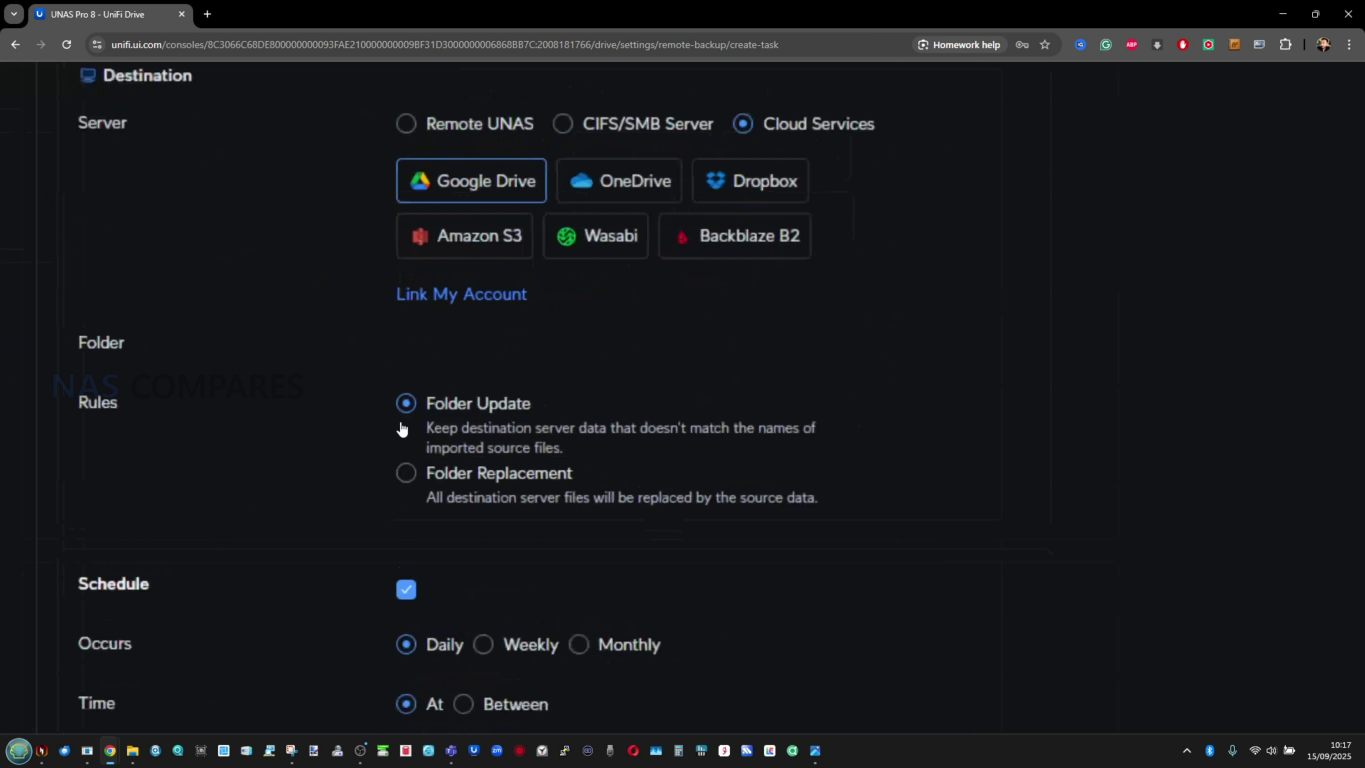Open the Extensions puzzle-piece menu
Screen dimensions: 1365x768
pyautogui.click(x=1286, y=45)
